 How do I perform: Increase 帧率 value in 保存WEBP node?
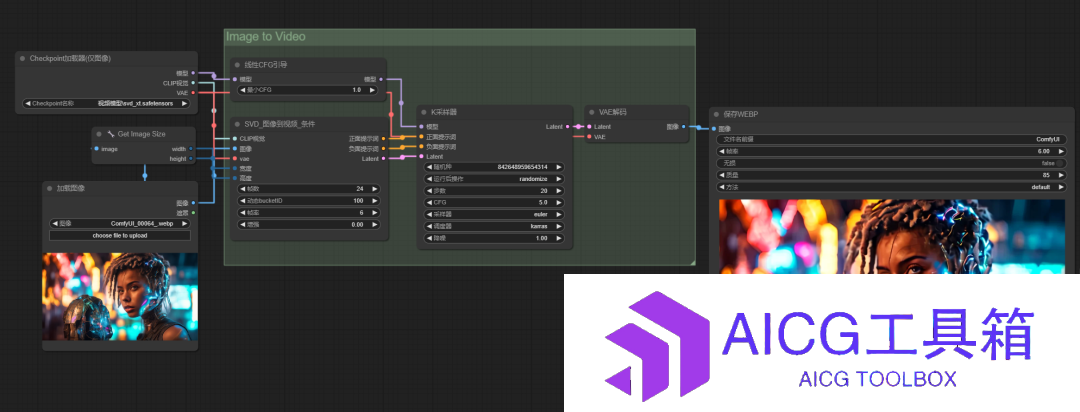(x=1061, y=151)
